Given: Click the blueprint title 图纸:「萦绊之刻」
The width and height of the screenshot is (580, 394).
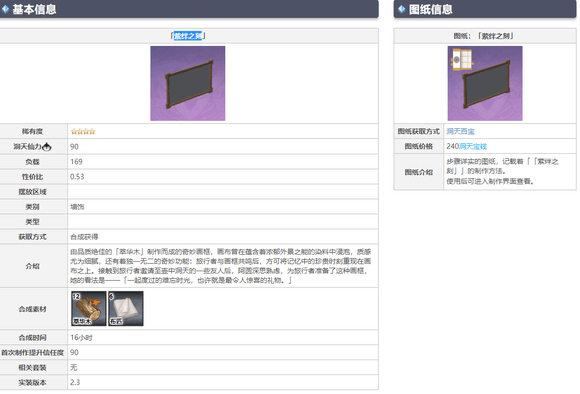Looking at the screenshot, I should point(485,36).
